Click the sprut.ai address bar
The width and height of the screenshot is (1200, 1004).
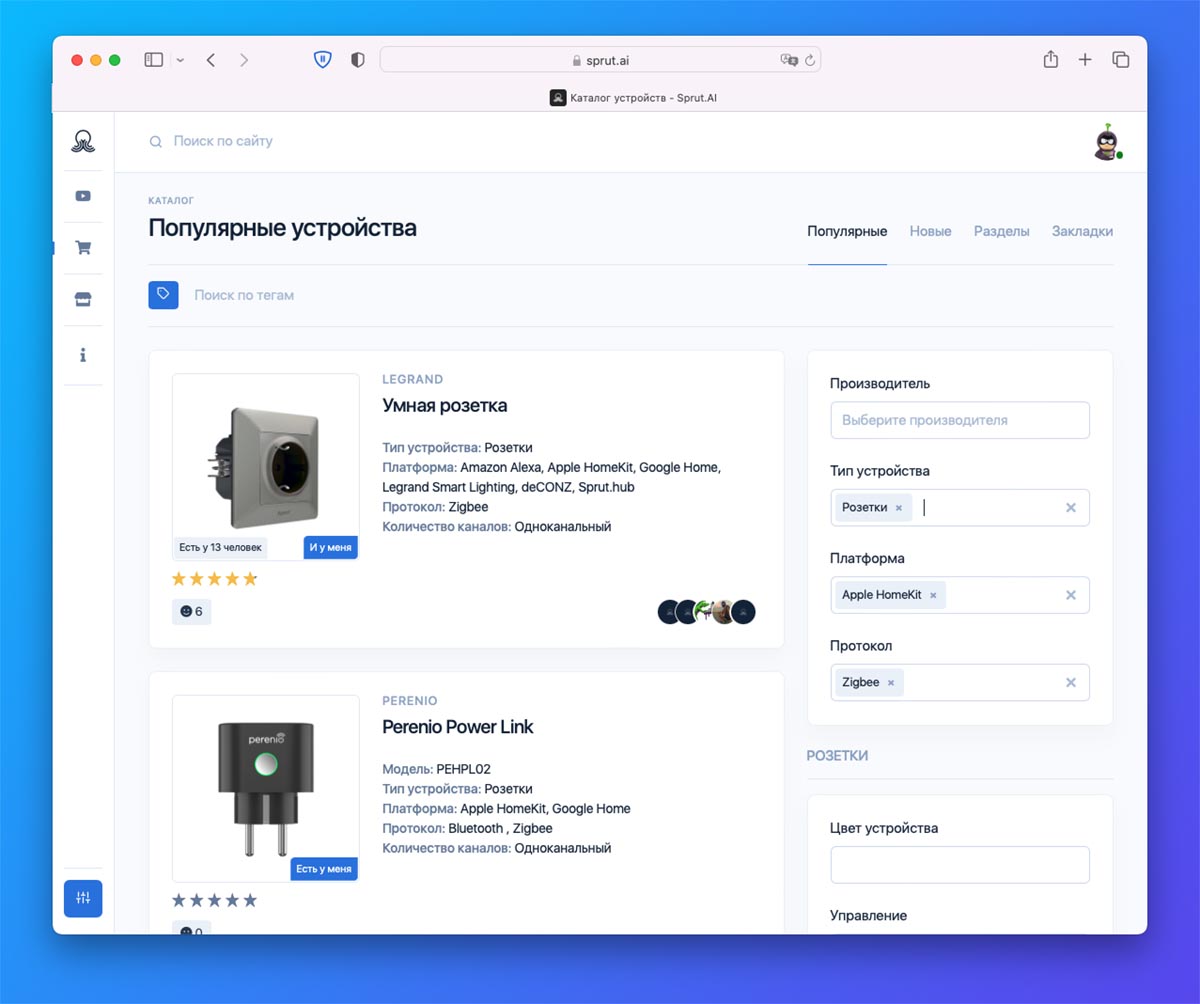(x=600, y=60)
